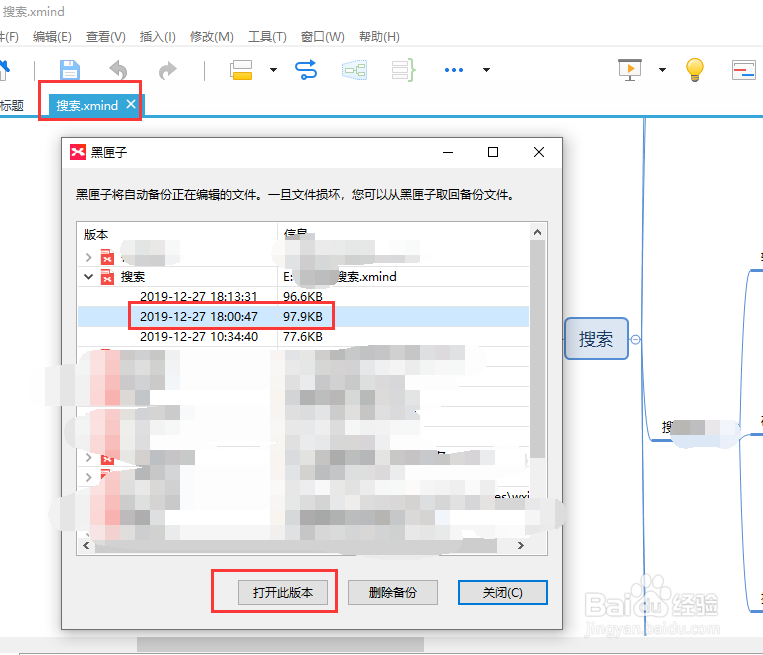The height and width of the screenshot is (655, 763).
Task: Open brainstorming lightbulb tool
Action: (694, 70)
